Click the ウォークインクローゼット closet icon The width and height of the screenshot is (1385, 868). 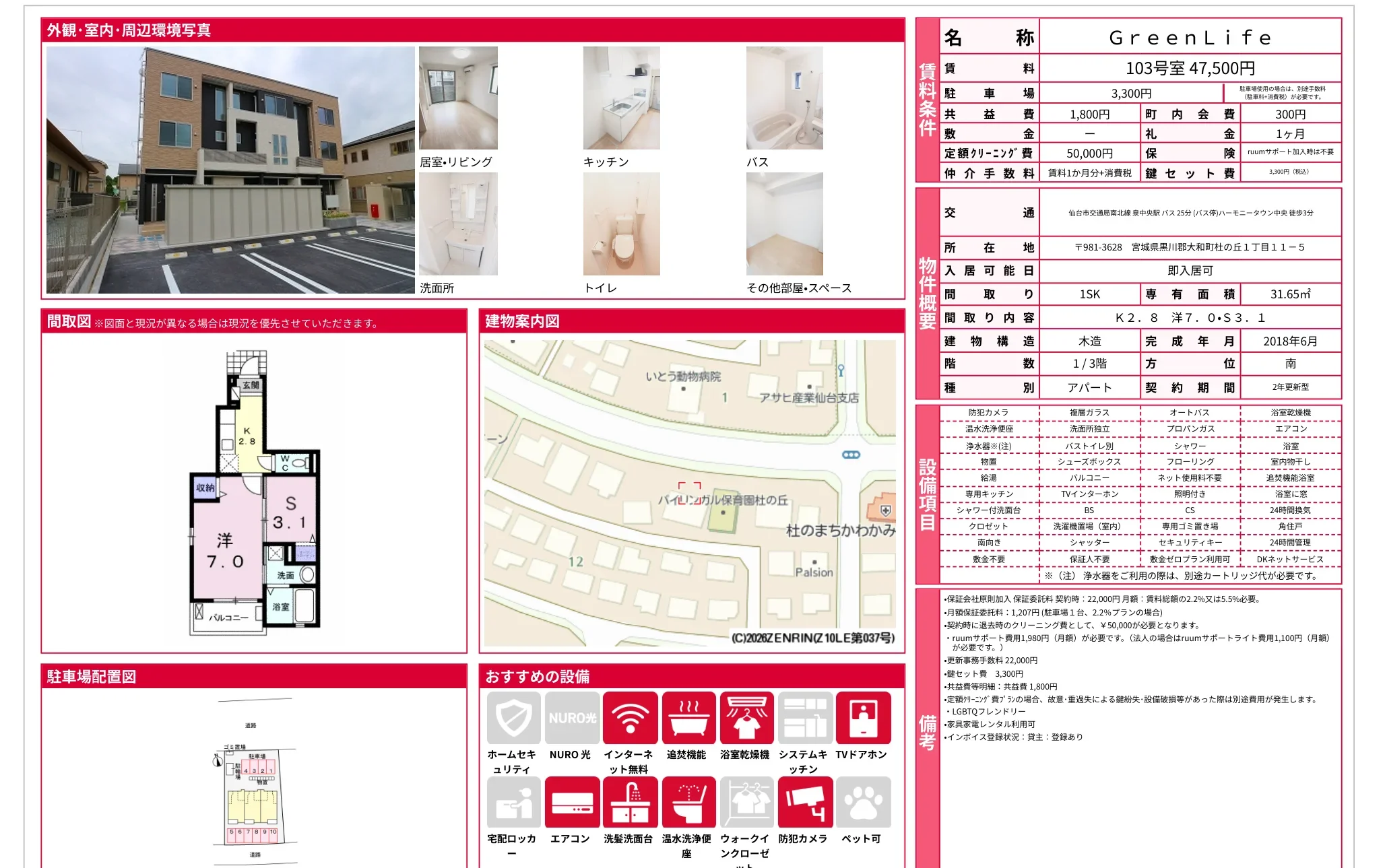(x=746, y=802)
